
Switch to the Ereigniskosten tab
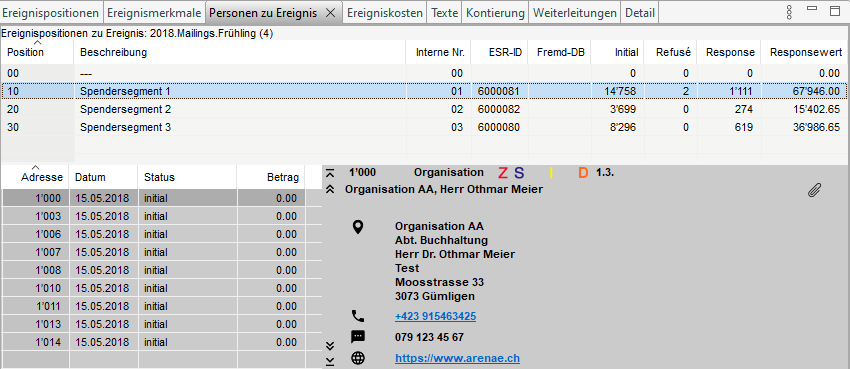click(385, 13)
